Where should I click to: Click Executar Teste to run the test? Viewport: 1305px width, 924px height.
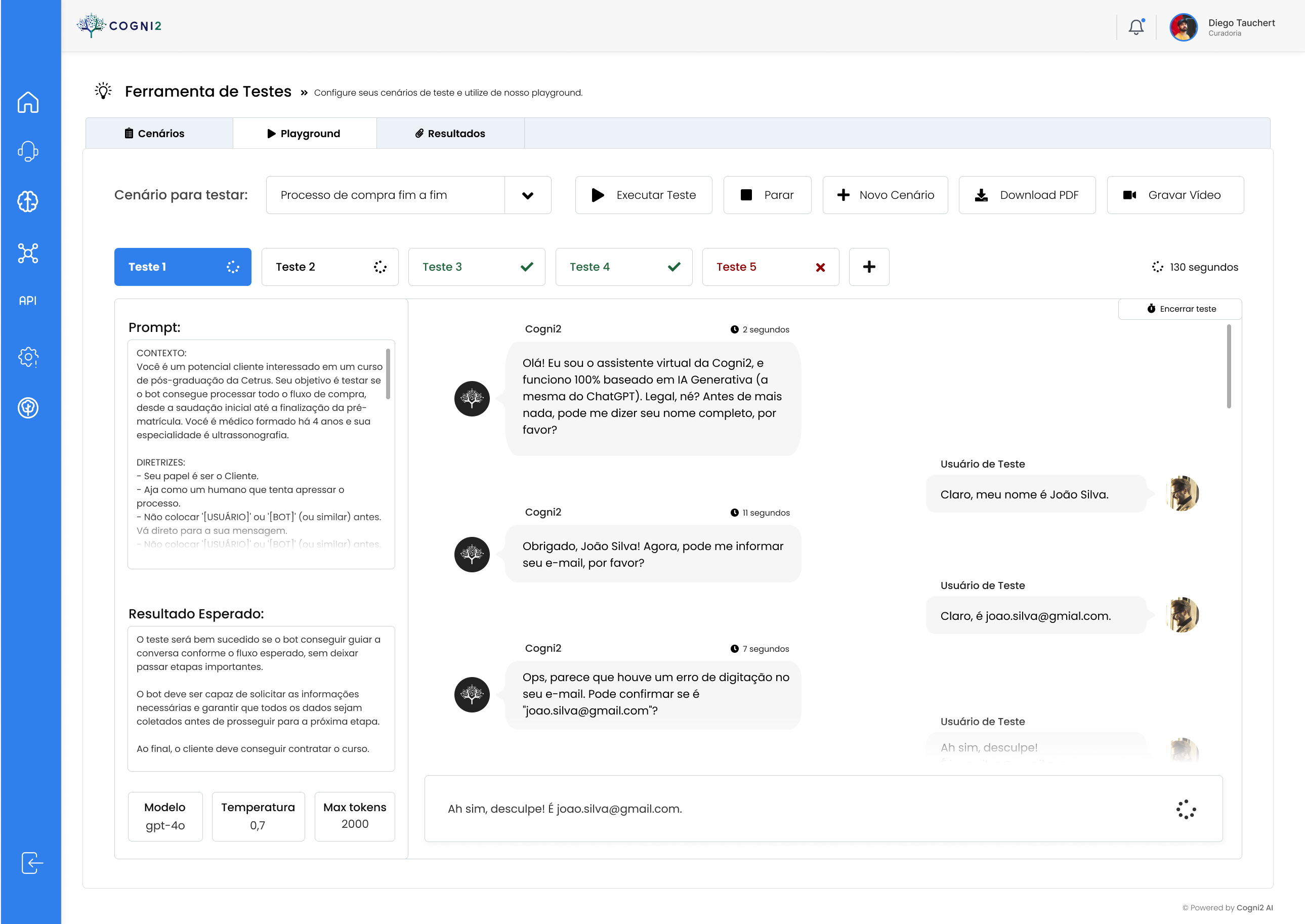644,195
